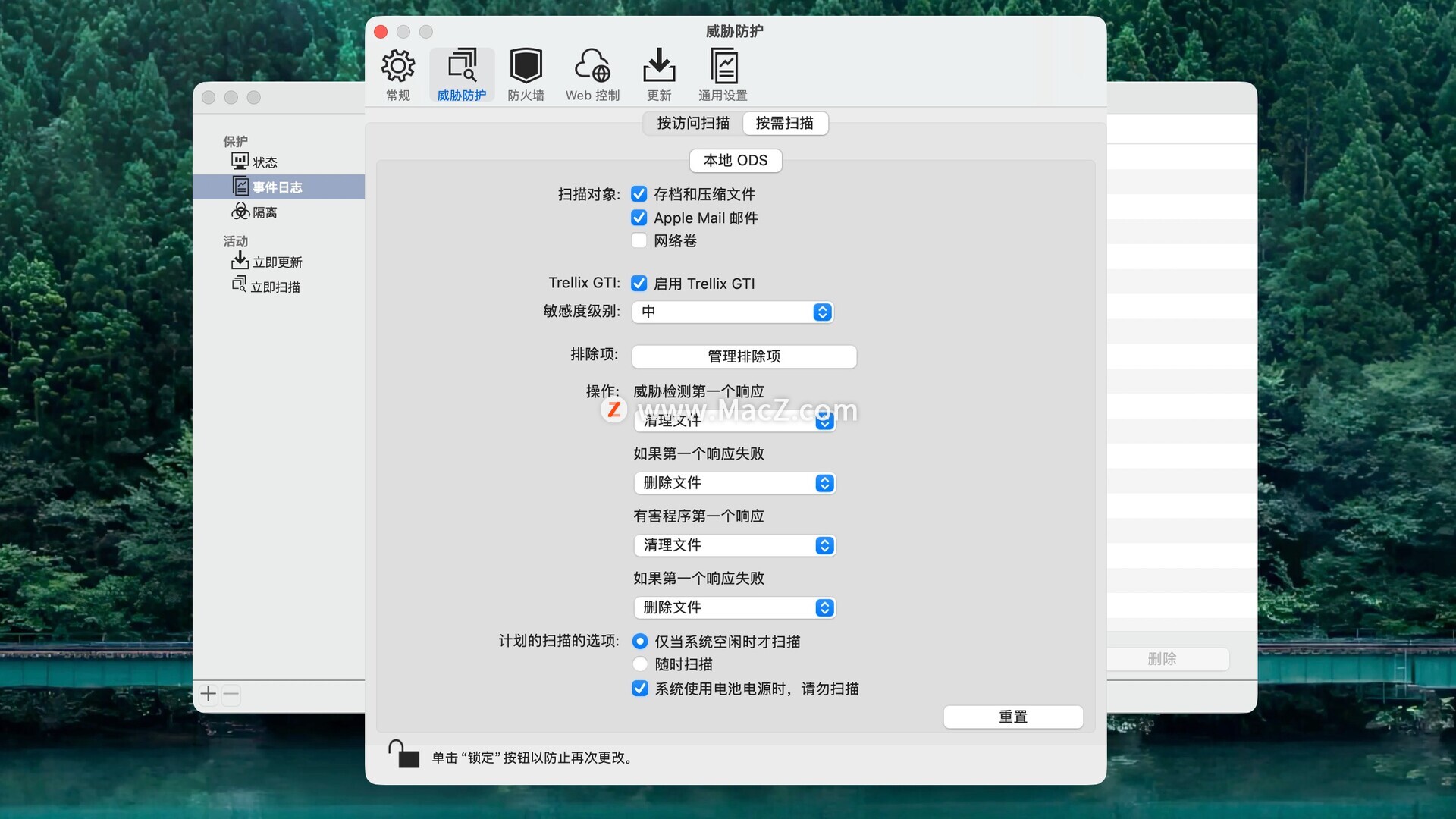Close the 威胁防护 preferences window
The width and height of the screenshot is (1456, 819).
click(381, 31)
